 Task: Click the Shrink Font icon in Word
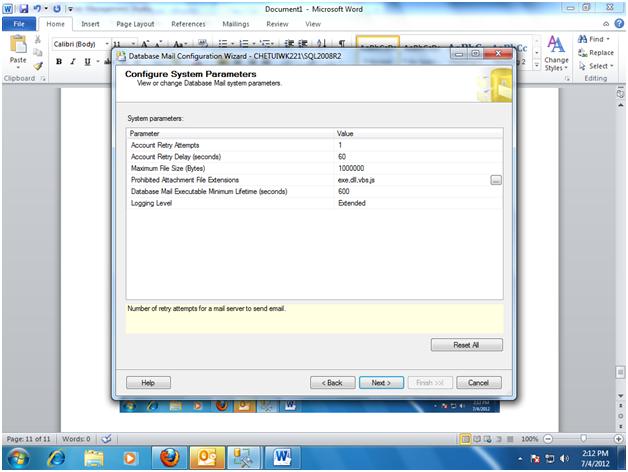point(159,44)
